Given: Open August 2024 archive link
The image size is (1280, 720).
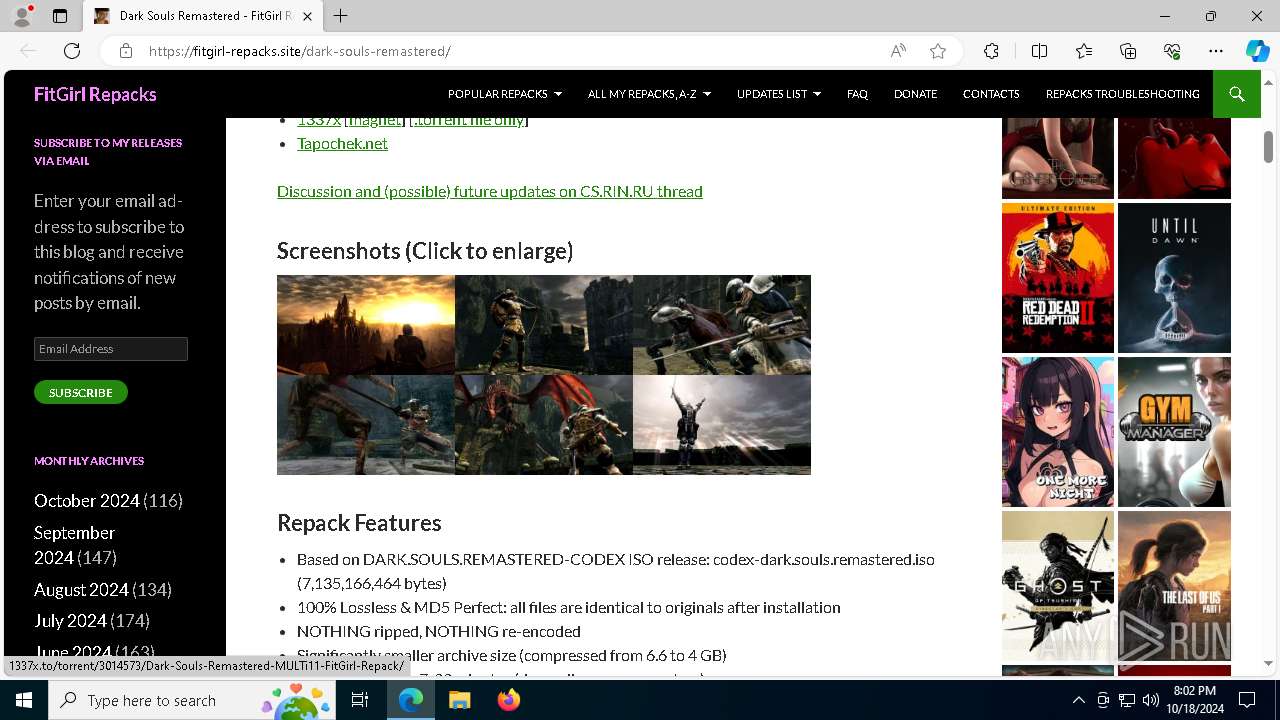Looking at the screenshot, I should pyautogui.click(x=81, y=590).
